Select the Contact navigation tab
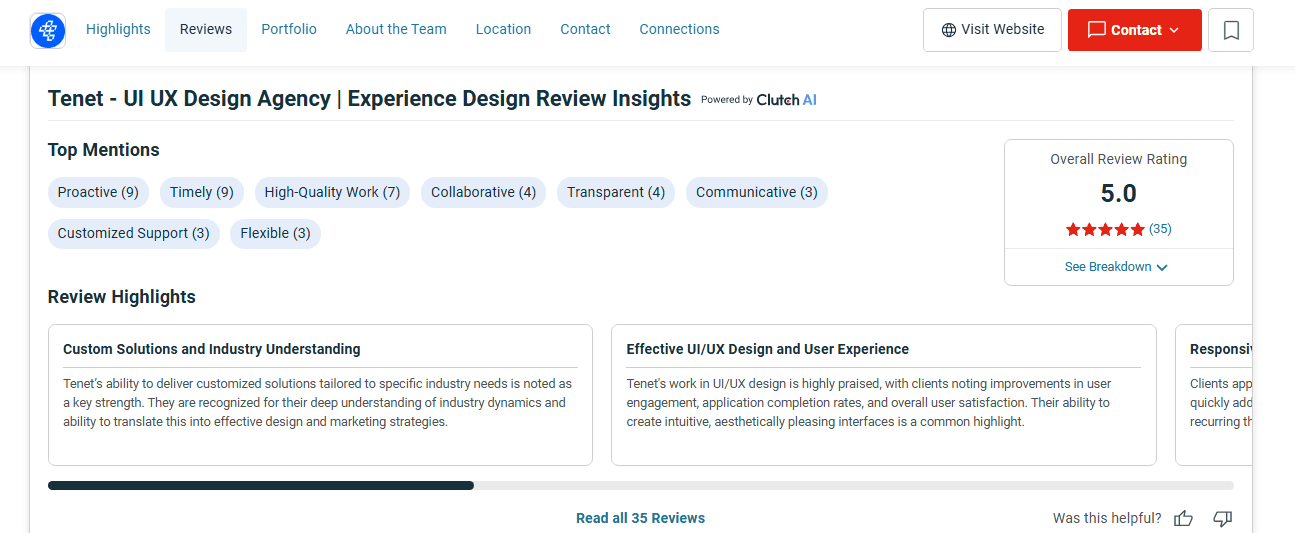 pos(585,29)
